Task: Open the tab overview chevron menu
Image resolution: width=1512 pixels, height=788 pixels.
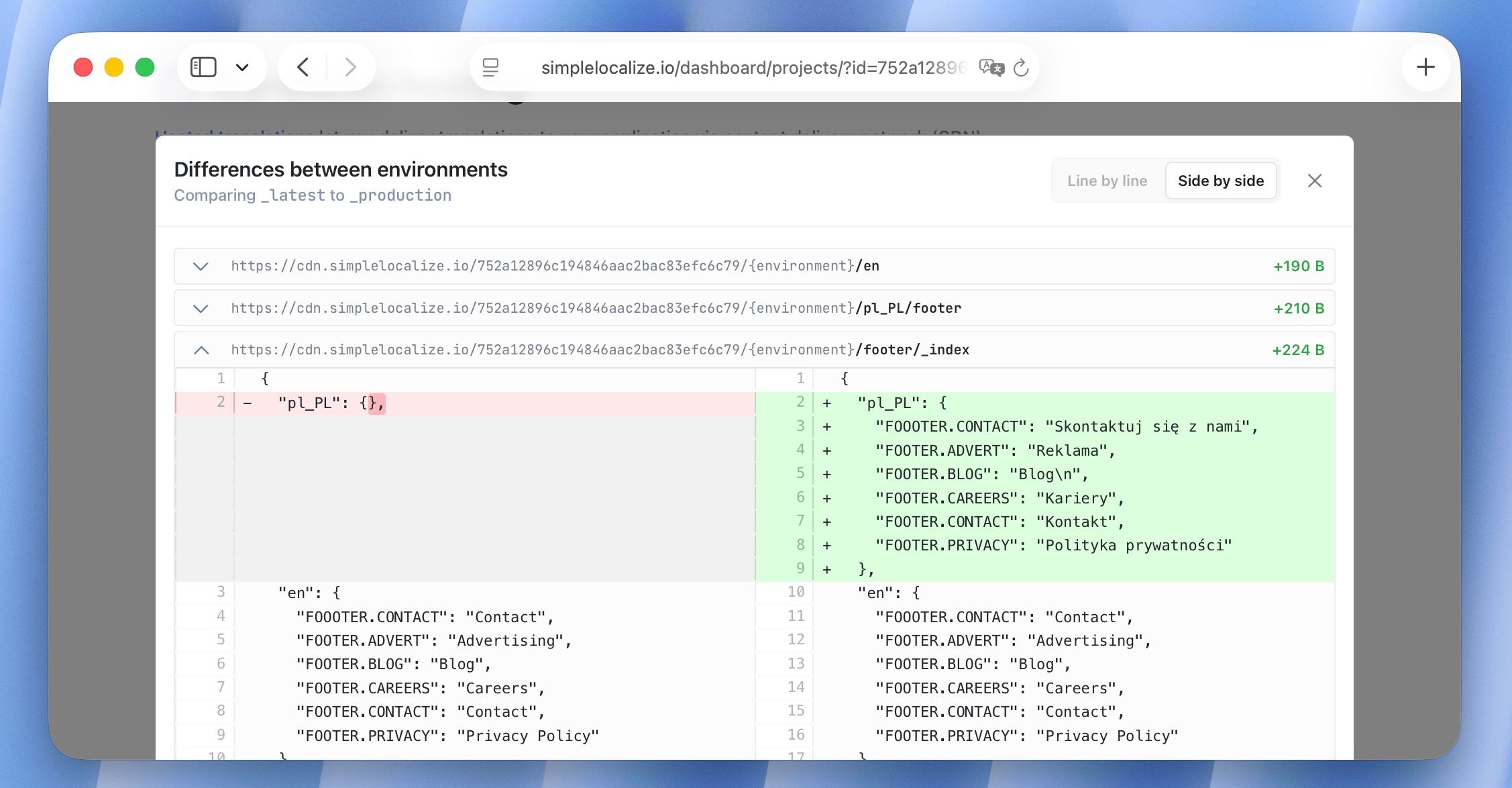Action: [243, 66]
